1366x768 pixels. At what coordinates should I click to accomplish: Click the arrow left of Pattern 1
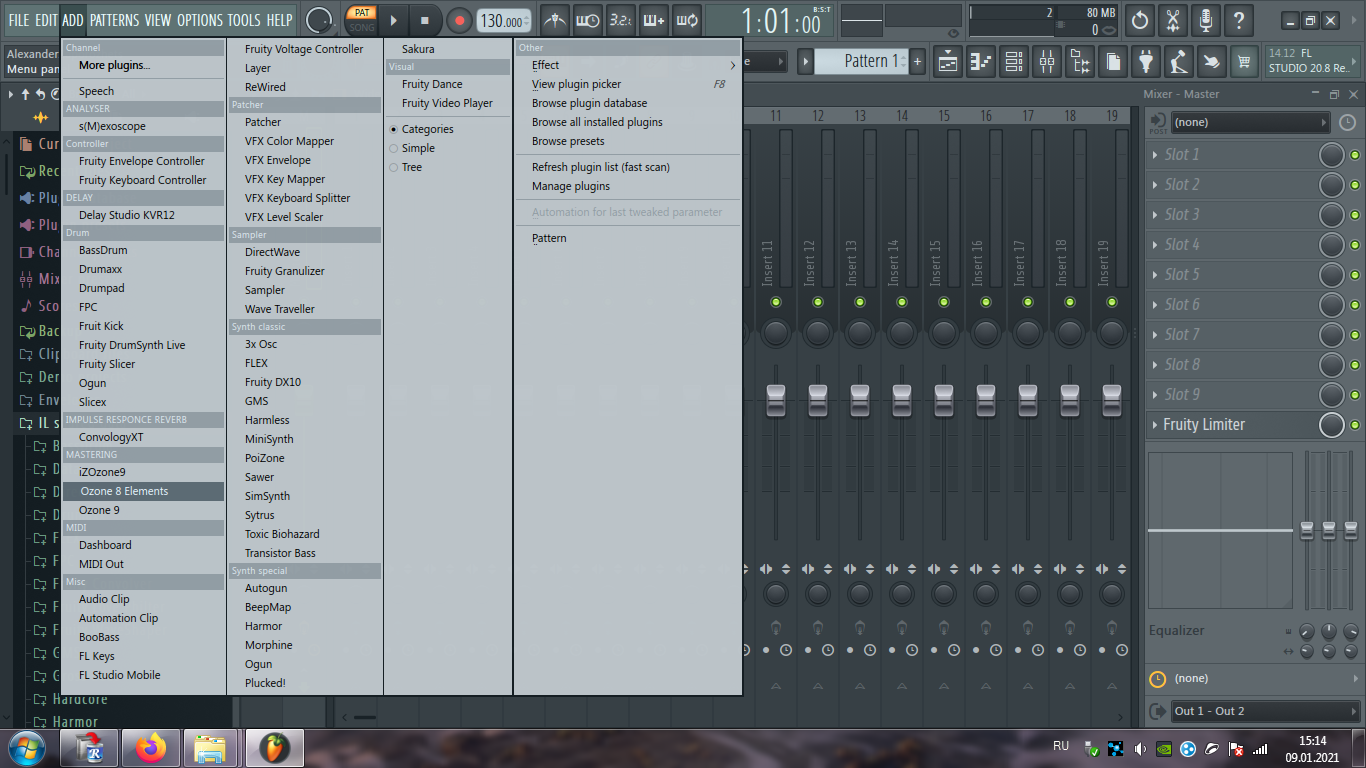tap(805, 61)
